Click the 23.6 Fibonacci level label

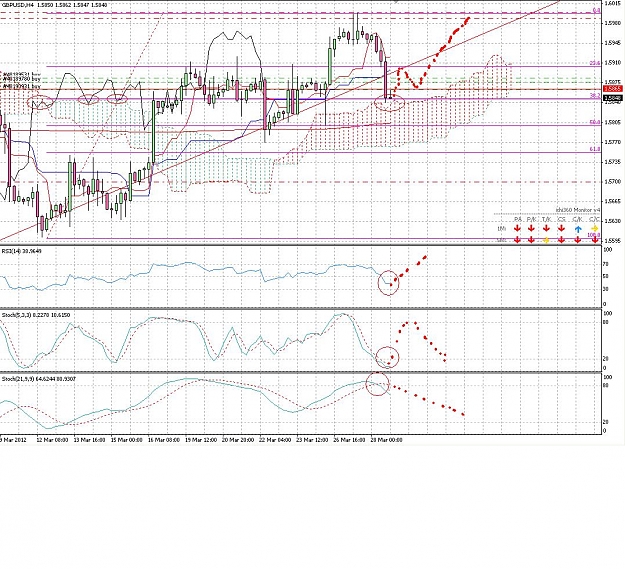click(595, 63)
